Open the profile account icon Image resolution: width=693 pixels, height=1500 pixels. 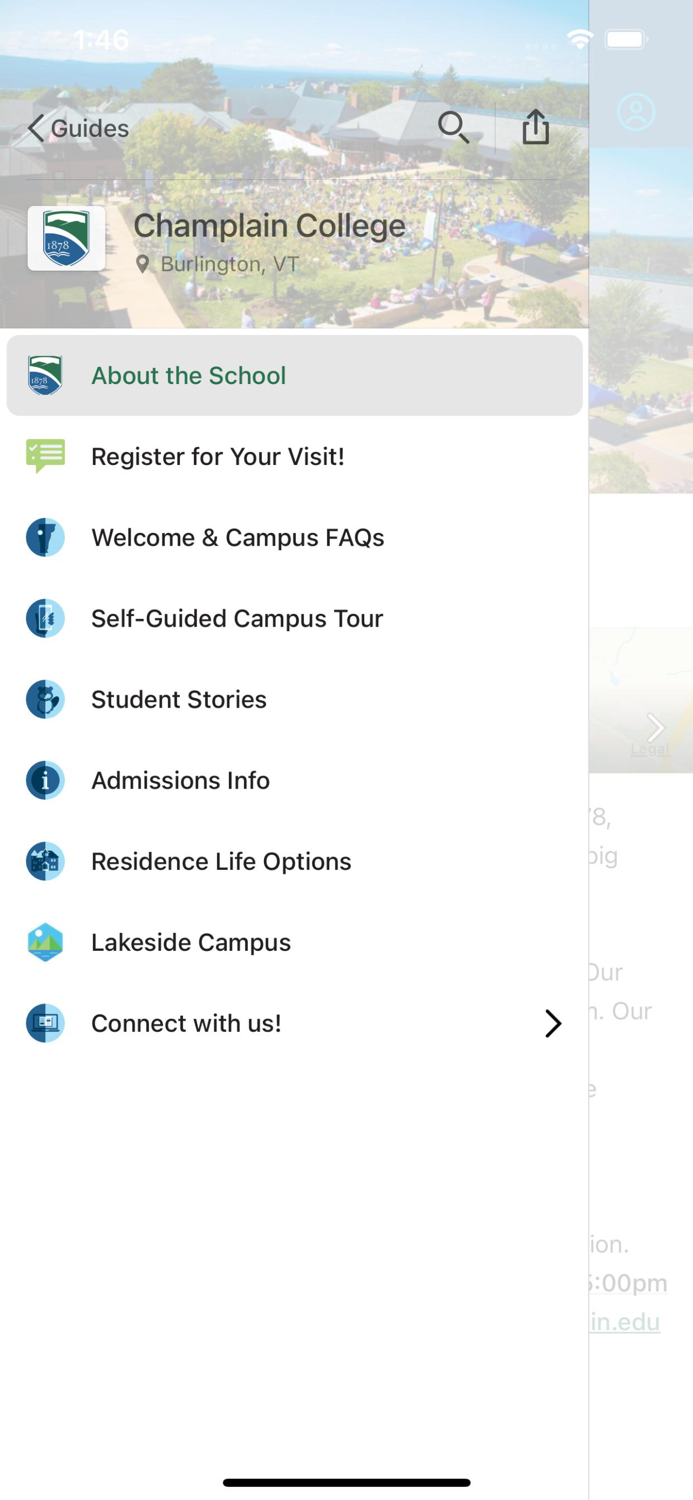pos(638,111)
